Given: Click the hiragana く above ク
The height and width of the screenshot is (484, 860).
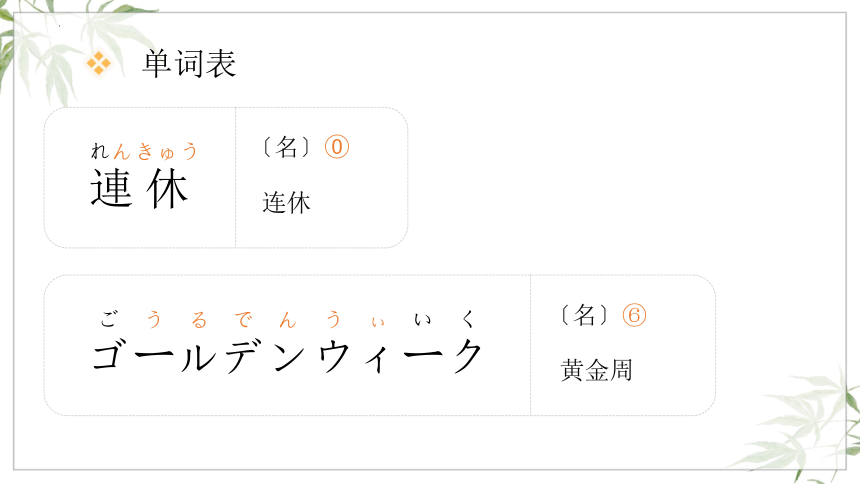Looking at the screenshot, I should point(467,318).
